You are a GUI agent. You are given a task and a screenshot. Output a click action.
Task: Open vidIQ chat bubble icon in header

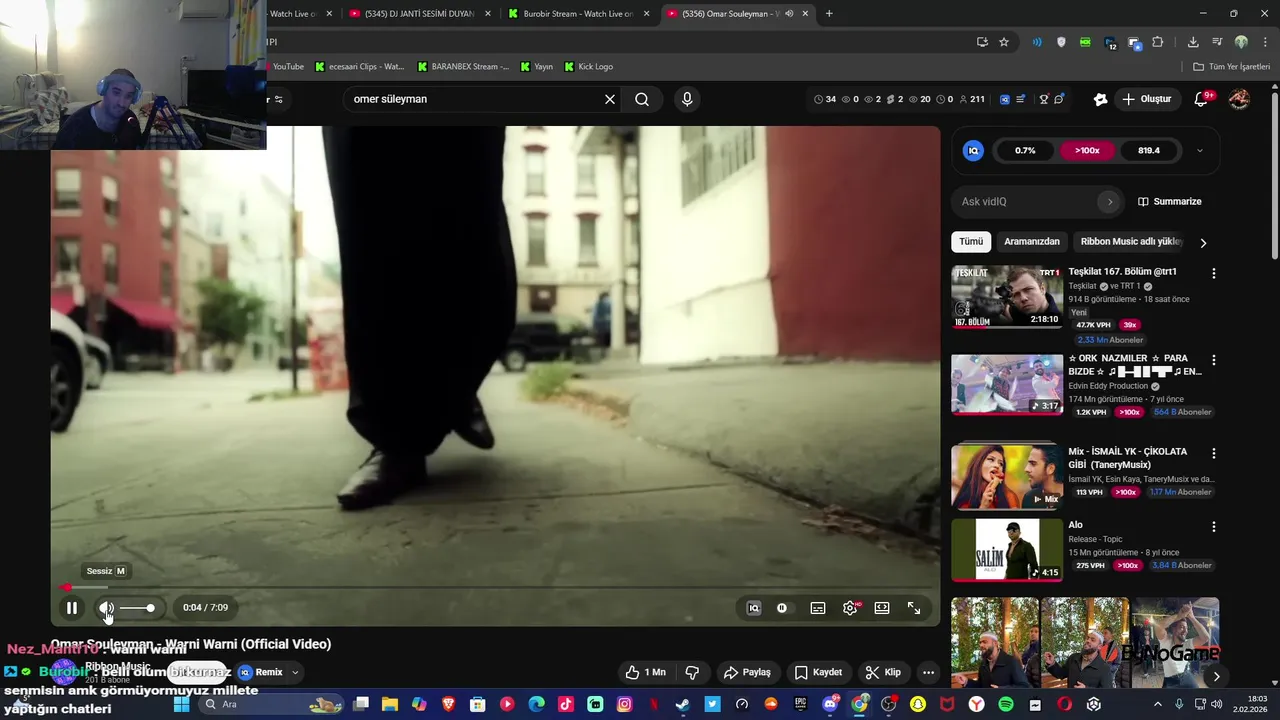[x=1059, y=99]
